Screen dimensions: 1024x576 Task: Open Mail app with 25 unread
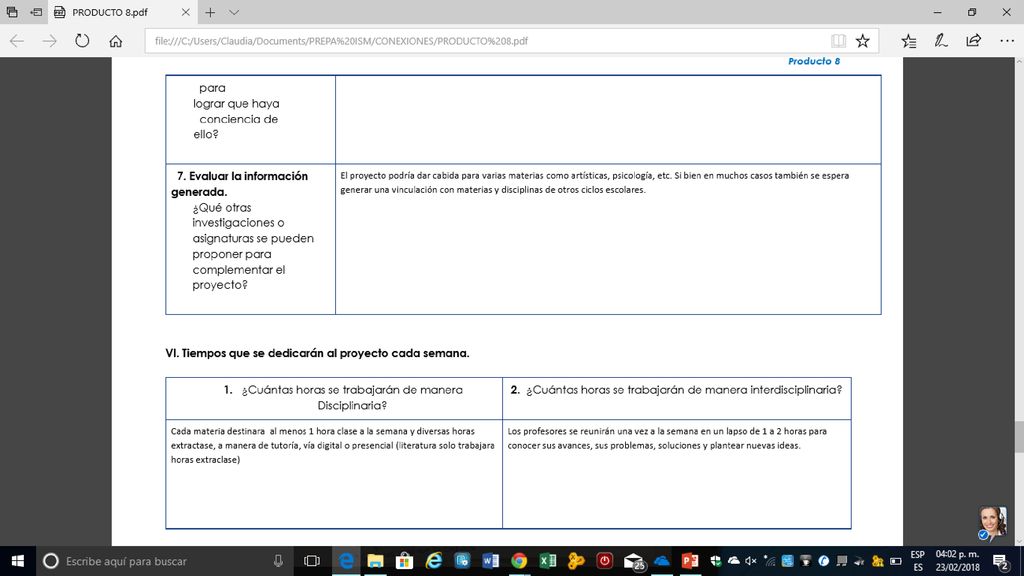[634, 562]
